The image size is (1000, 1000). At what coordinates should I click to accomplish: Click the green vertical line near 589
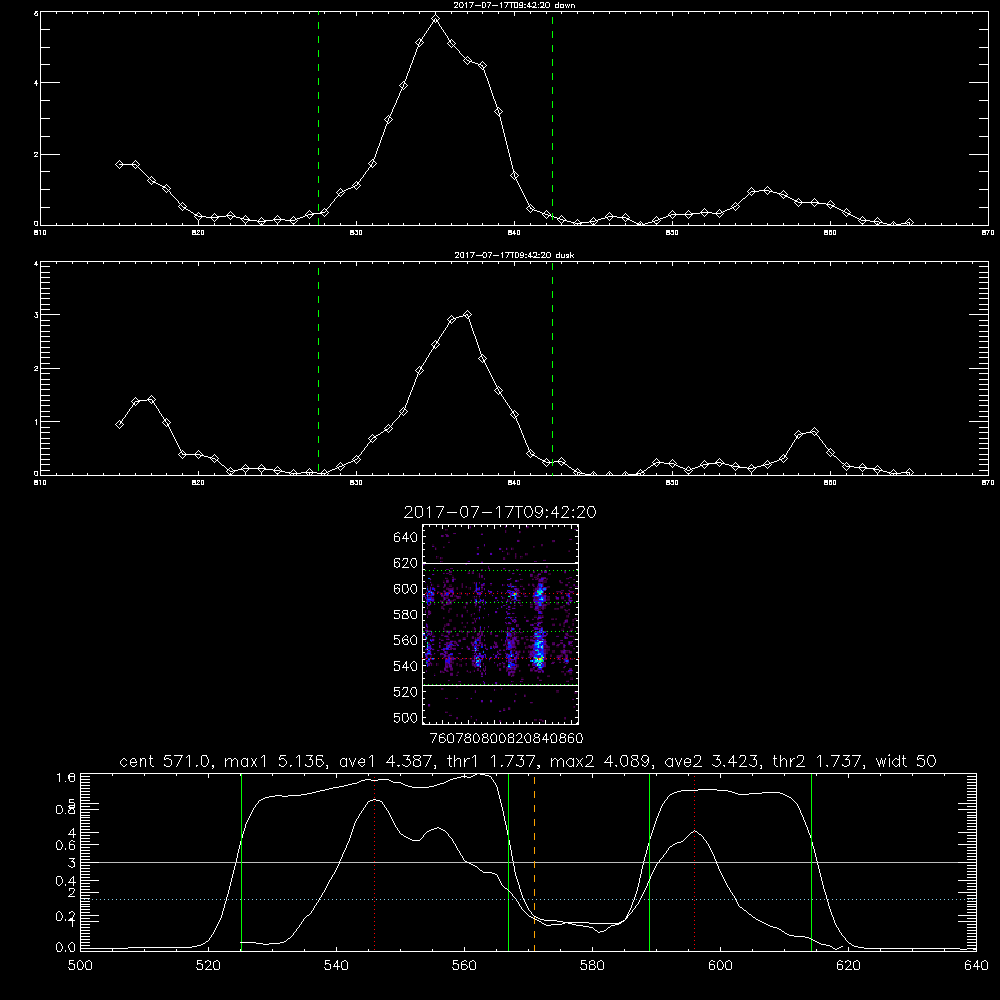(649, 862)
